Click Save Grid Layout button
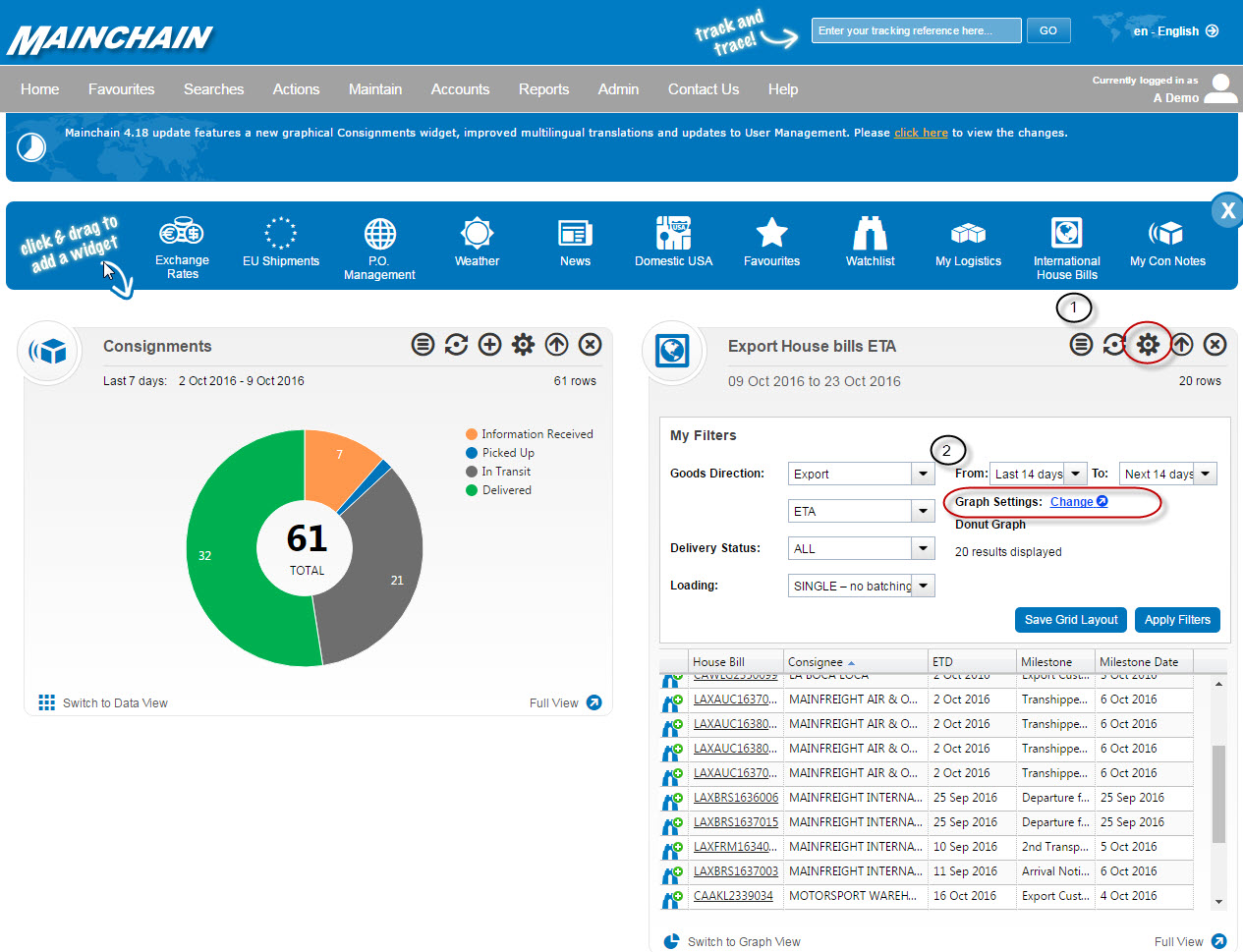Screen dimensions: 1243x952 coord(1071,620)
